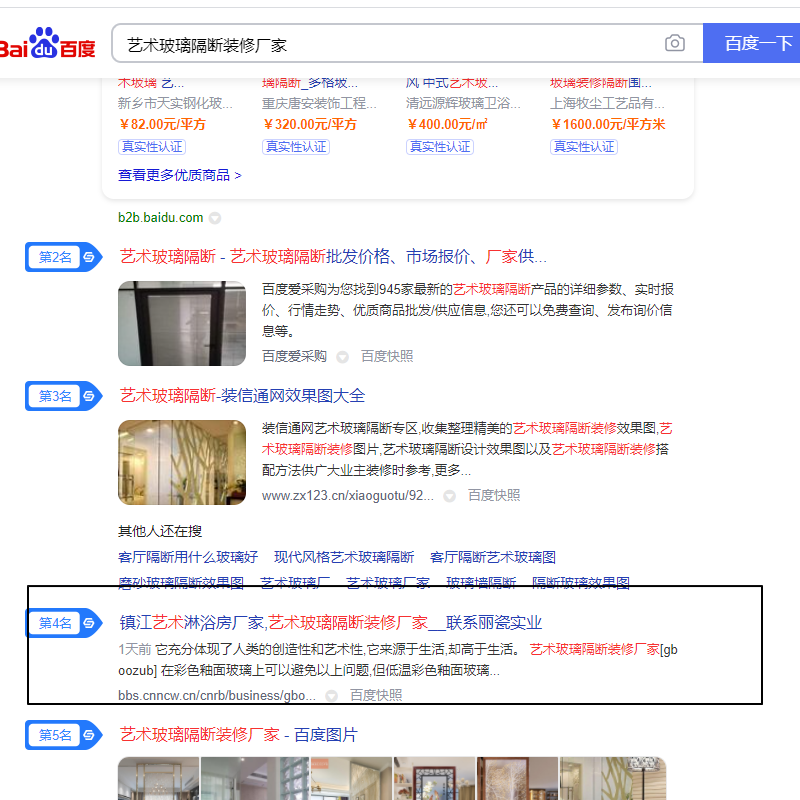Viewport: 800px width, 800px height.
Task: Expand dropdown arrow after www.zx123.cn URL
Action: click(449, 496)
